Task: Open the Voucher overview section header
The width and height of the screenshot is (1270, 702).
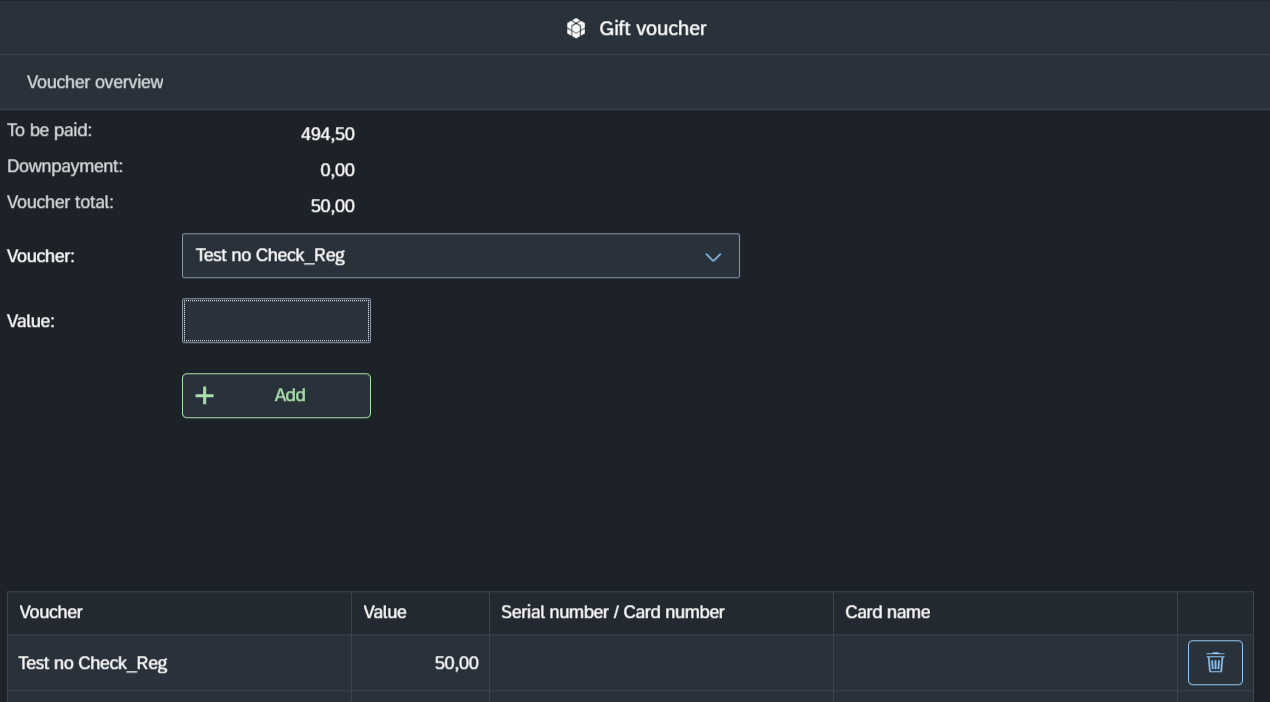Action: click(95, 82)
